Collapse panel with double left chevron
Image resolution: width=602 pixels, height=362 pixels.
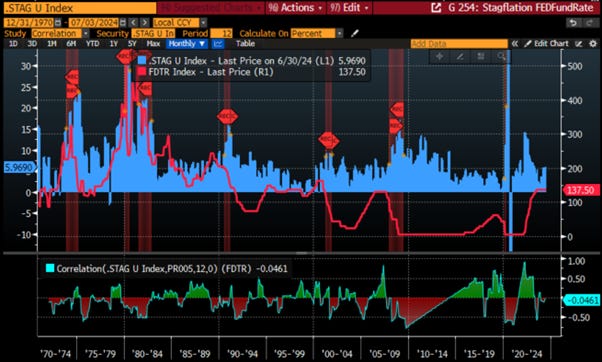click(515, 44)
